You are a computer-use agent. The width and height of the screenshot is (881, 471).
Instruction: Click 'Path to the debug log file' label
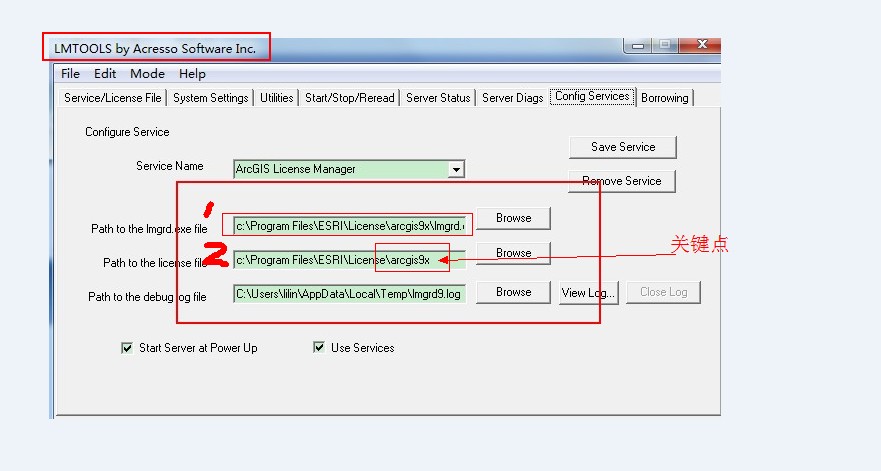pyautogui.click(x=147, y=297)
